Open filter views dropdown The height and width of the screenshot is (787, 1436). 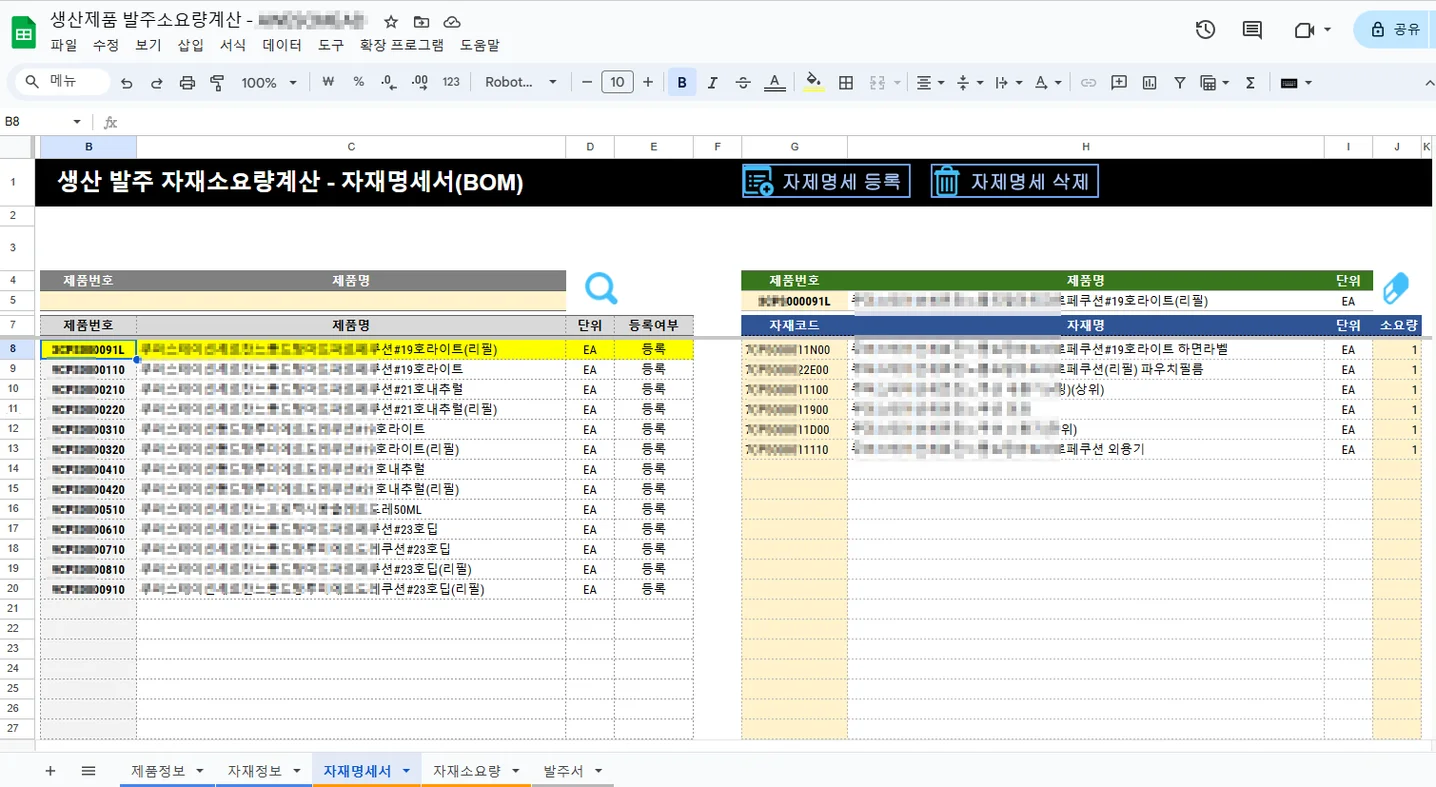pos(1214,83)
